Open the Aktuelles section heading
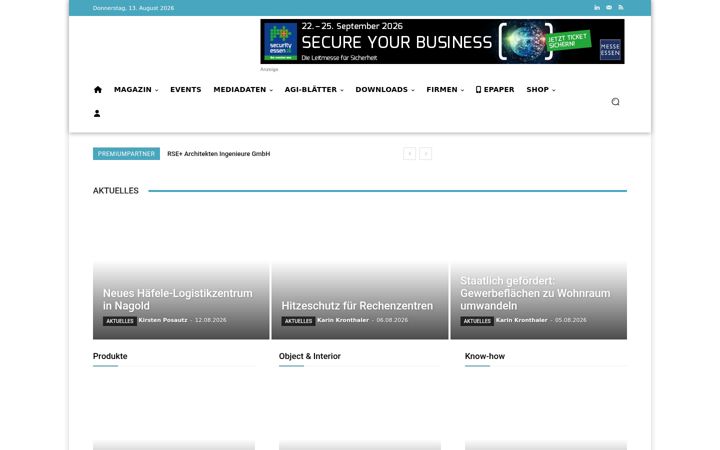 point(116,191)
